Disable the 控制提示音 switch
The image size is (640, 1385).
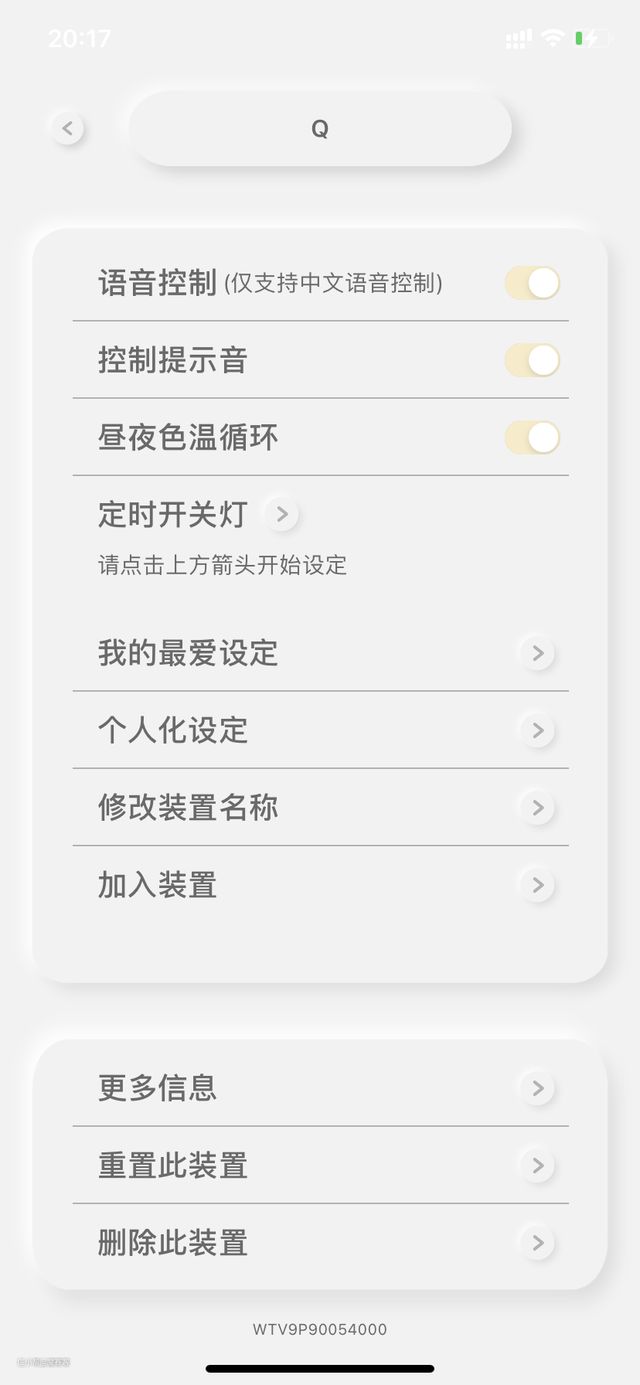pos(532,360)
